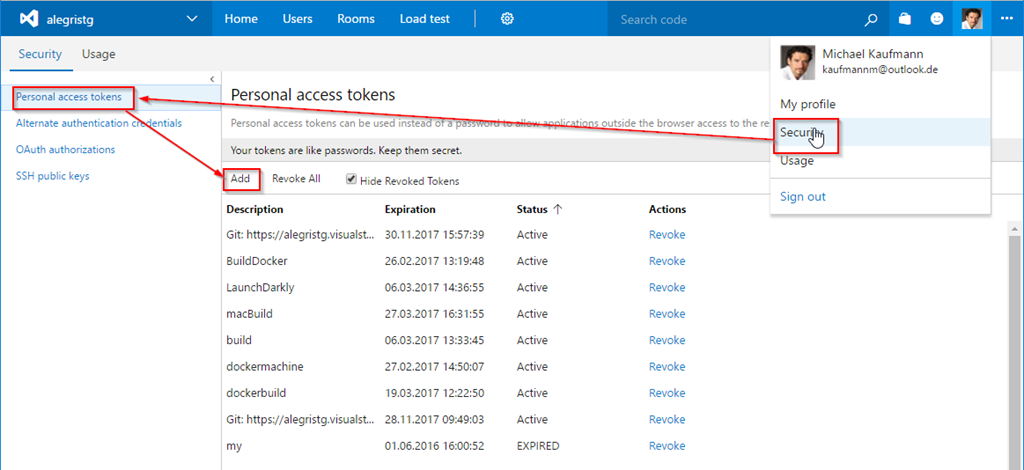1024x470 pixels.
Task: Click the user avatar in top bar
Action: click(x=971, y=19)
